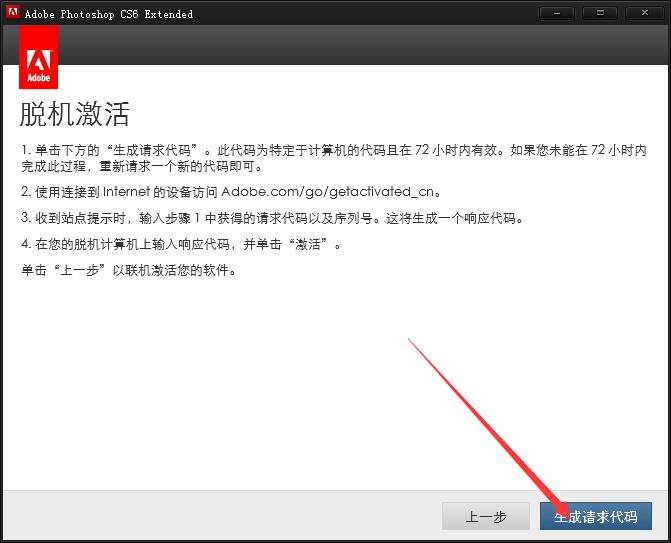Click the 脱机激活 heading
The width and height of the screenshot is (671, 543).
click(x=74, y=114)
